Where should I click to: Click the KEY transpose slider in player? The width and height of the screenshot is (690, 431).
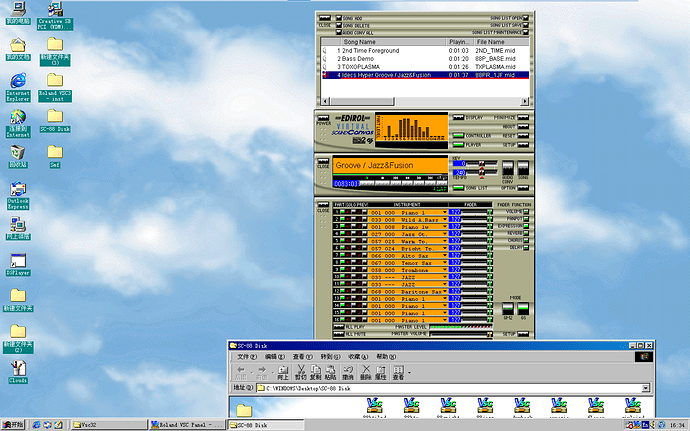pyautogui.click(x=481, y=163)
